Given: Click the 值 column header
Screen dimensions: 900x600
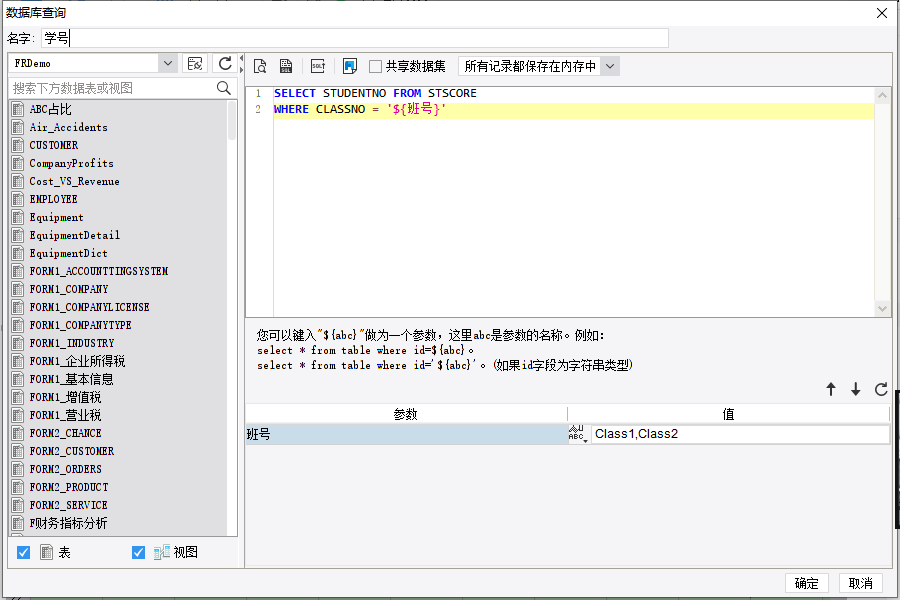Looking at the screenshot, I should click(728, 414).
